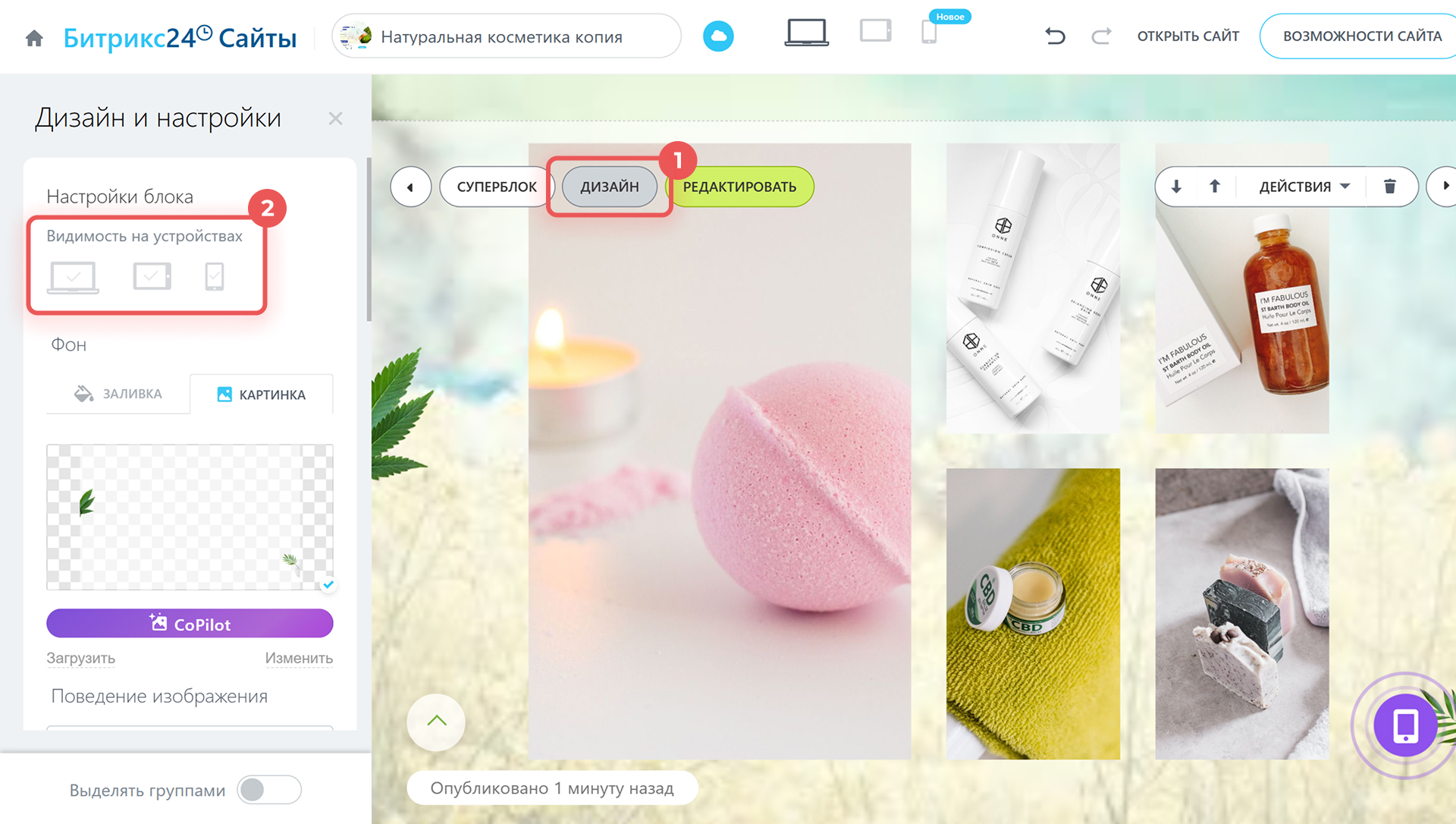Click the blue cloud publish icon
1456x824 pixels.
717,36
